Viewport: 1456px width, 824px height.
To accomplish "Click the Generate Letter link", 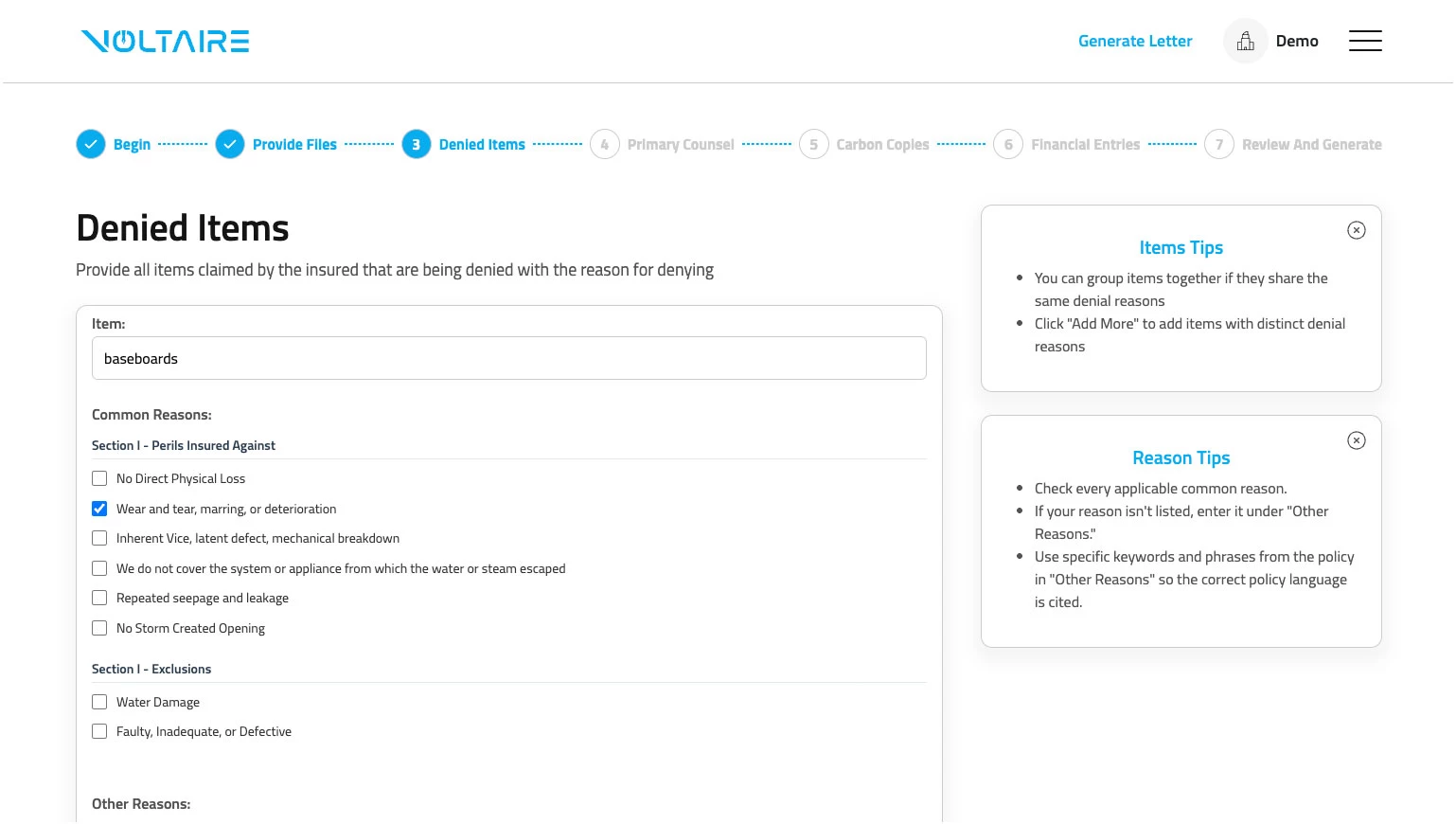I will pos(1135,41).
